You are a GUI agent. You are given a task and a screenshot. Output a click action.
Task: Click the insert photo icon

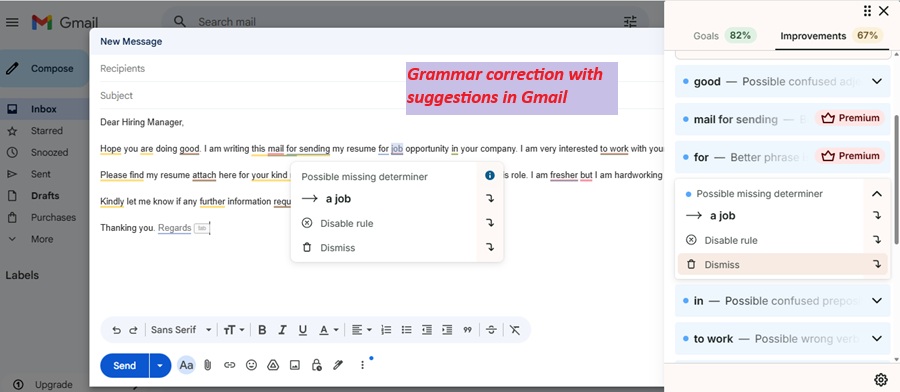pos(295,365)
